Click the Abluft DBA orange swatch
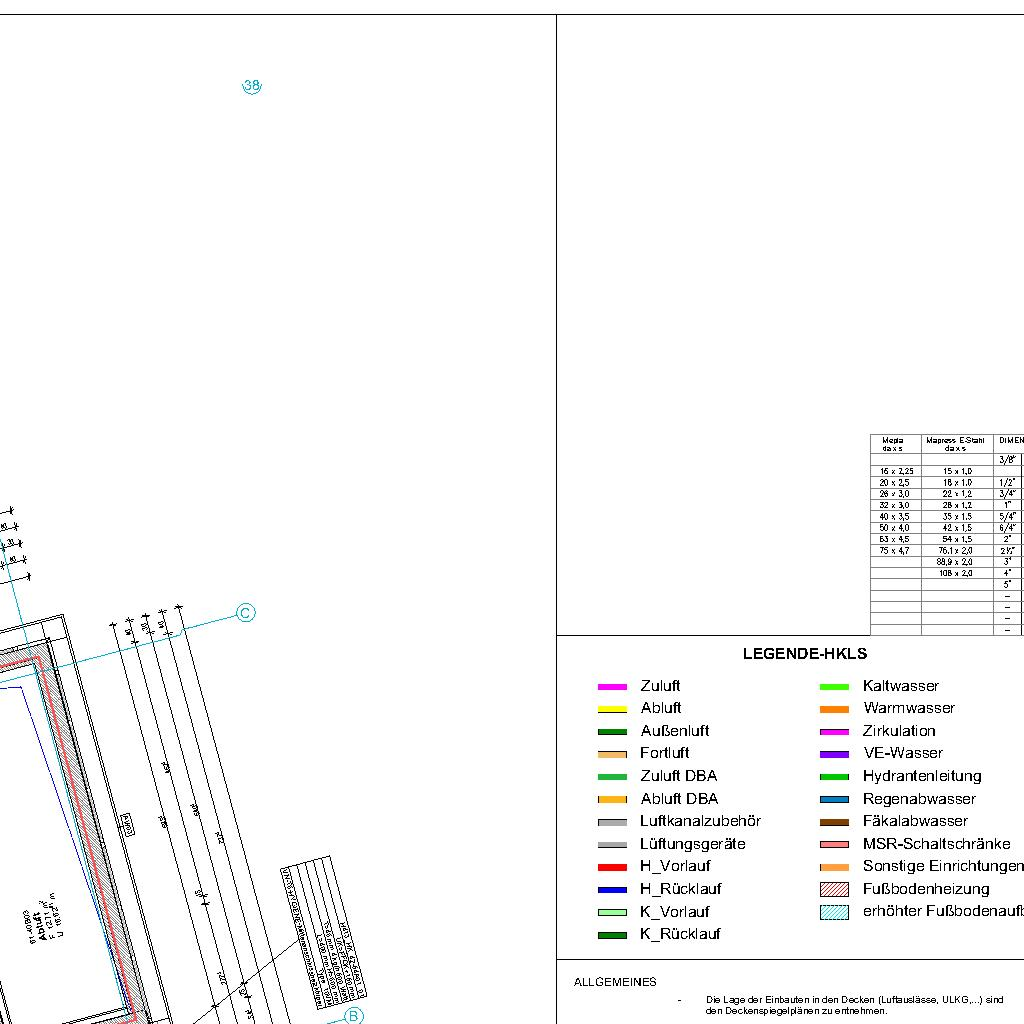1024x1024 pixels. 612,799
